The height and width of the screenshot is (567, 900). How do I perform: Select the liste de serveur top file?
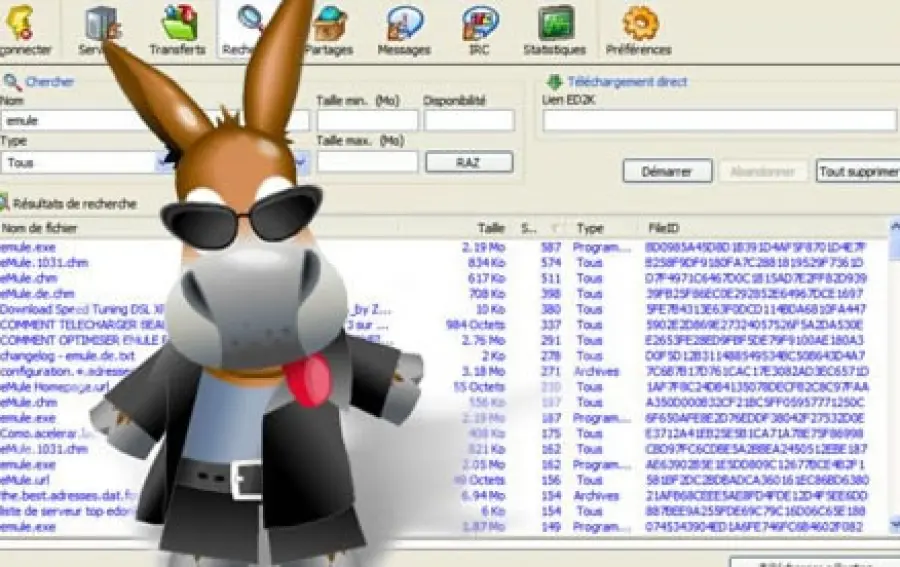[x=67, y=511]
